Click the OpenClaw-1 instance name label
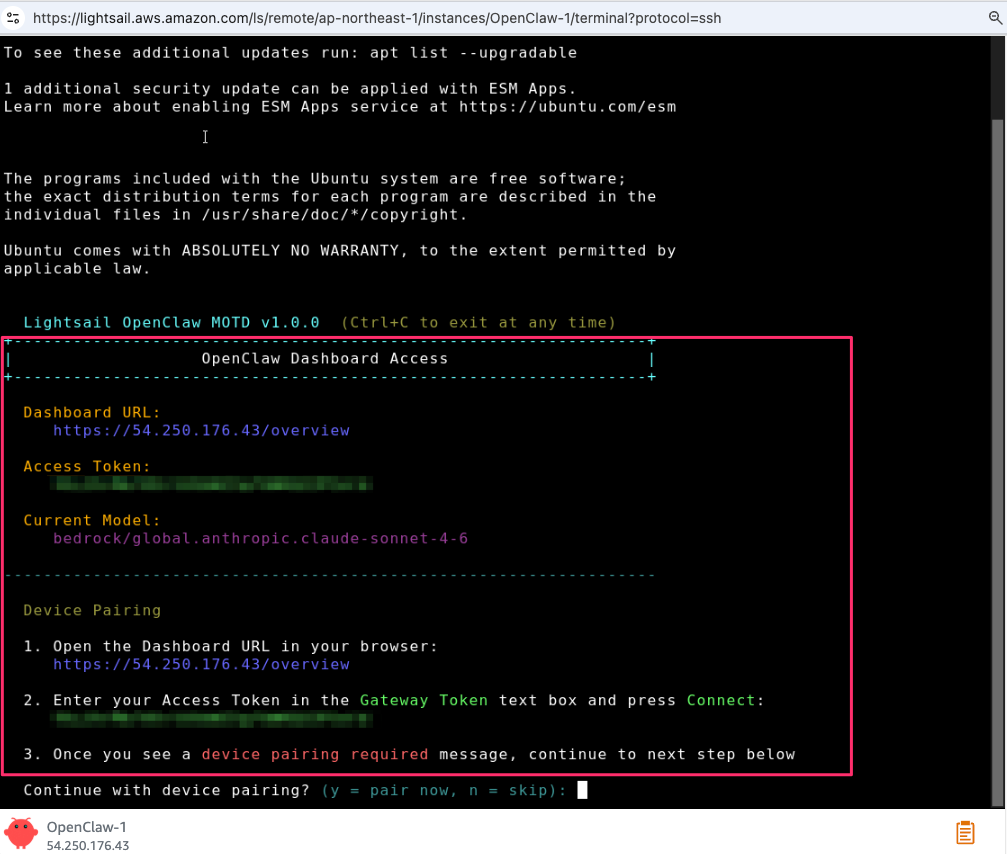The height and width of the screenshot is (854, 1007). [87, 827]
